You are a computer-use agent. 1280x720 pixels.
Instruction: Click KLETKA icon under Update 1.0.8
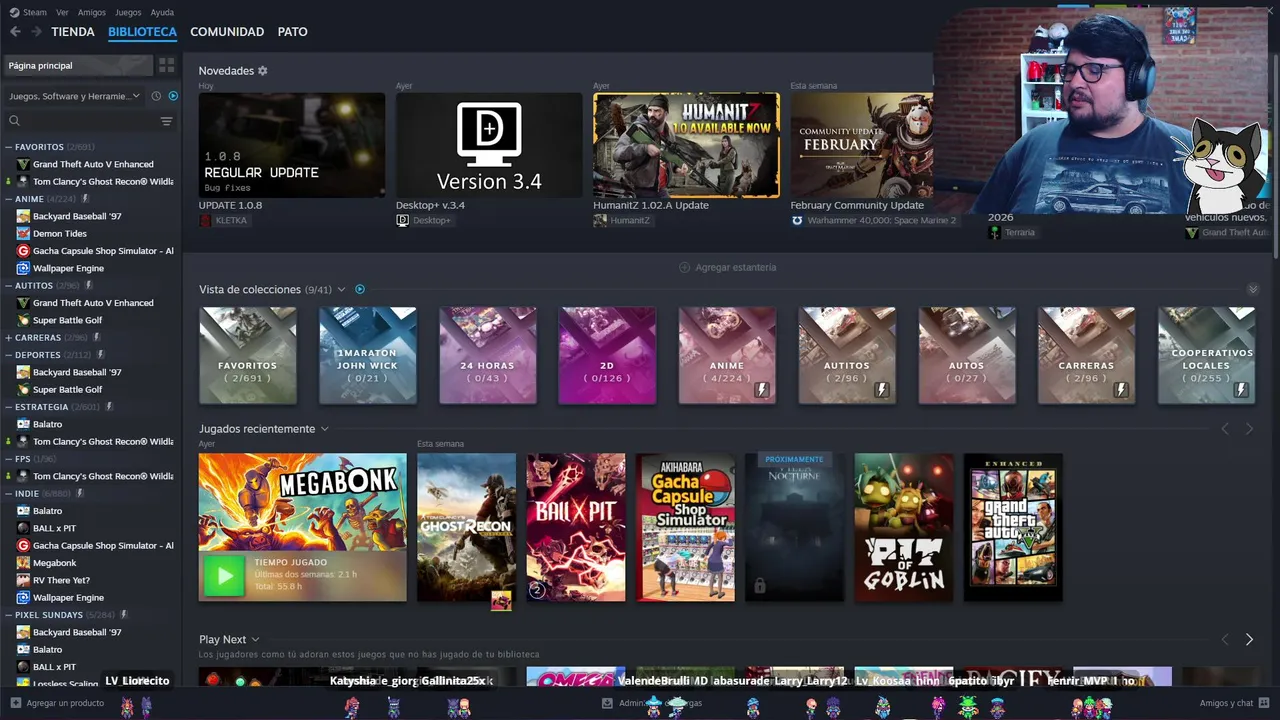point(205,220)
